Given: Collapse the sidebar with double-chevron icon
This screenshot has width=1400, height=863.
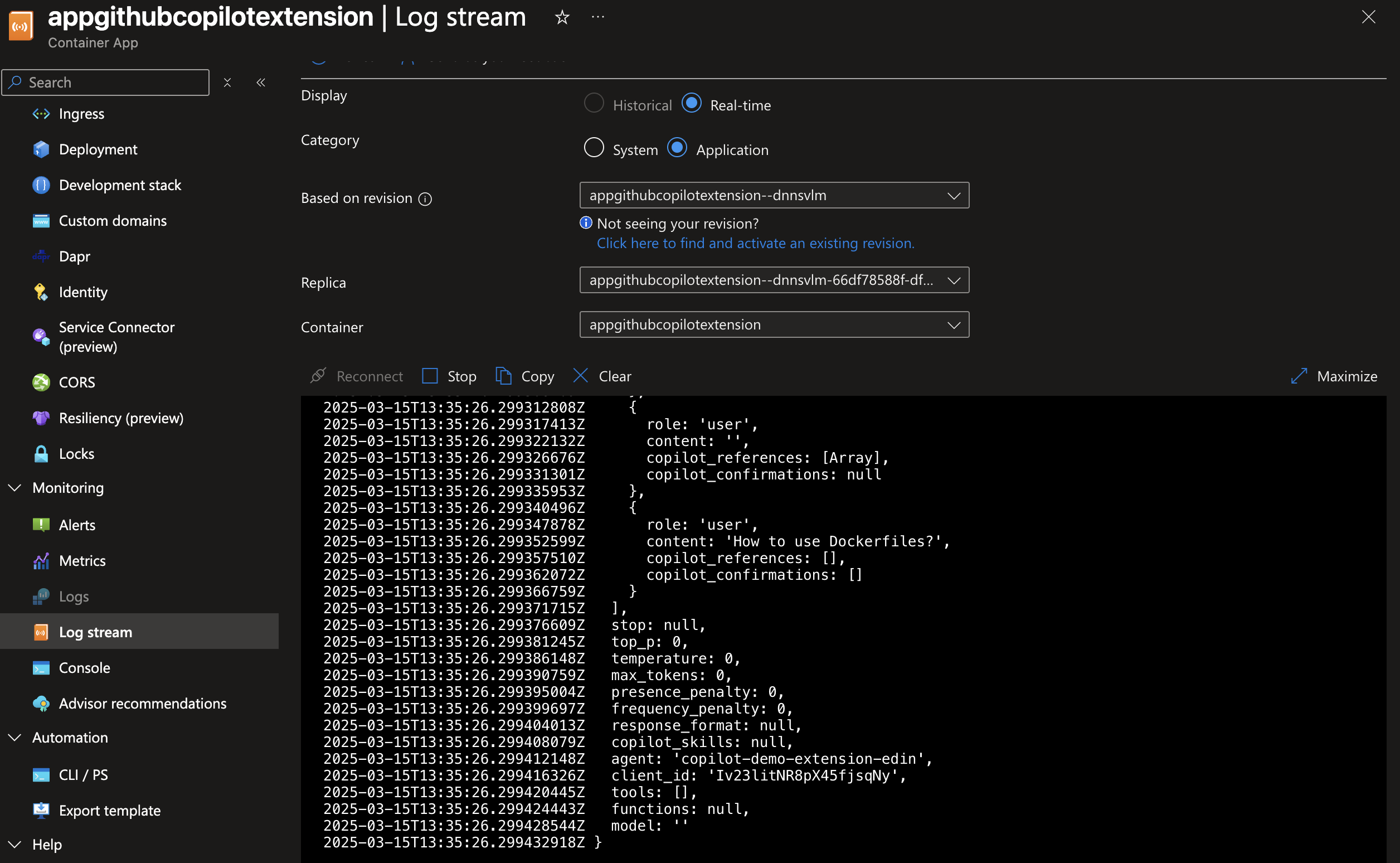Looking at the screenshot, I should [261, 83].
